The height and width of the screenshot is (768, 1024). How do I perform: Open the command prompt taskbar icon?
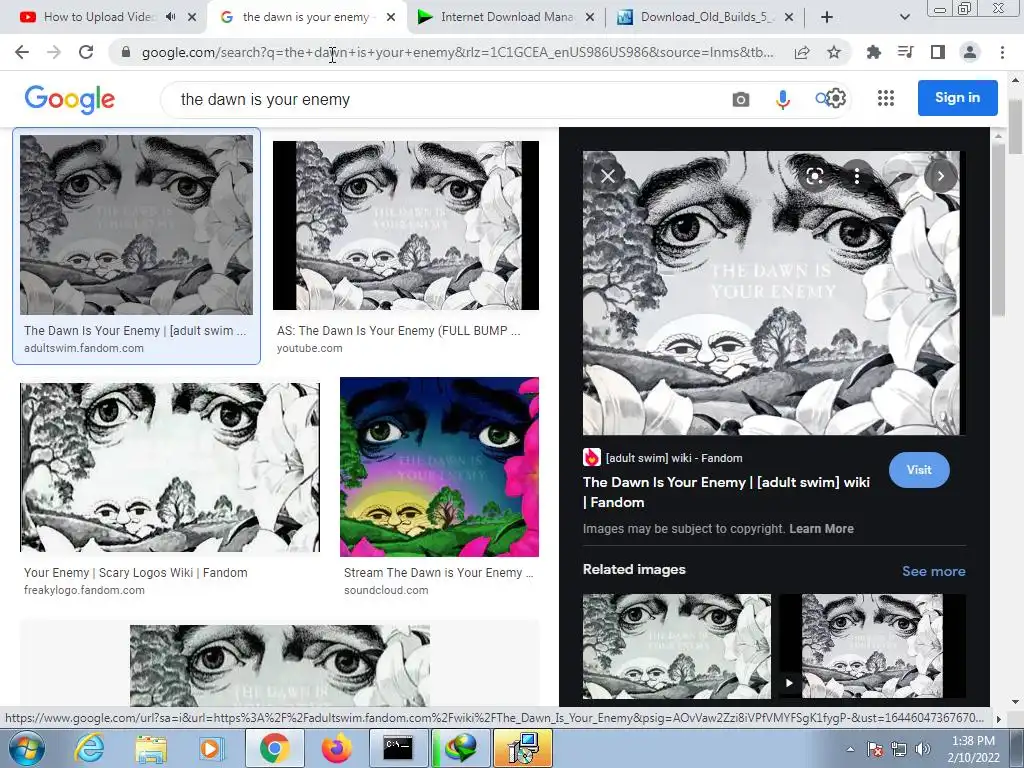pyautogui.click(x=398, y=748)
